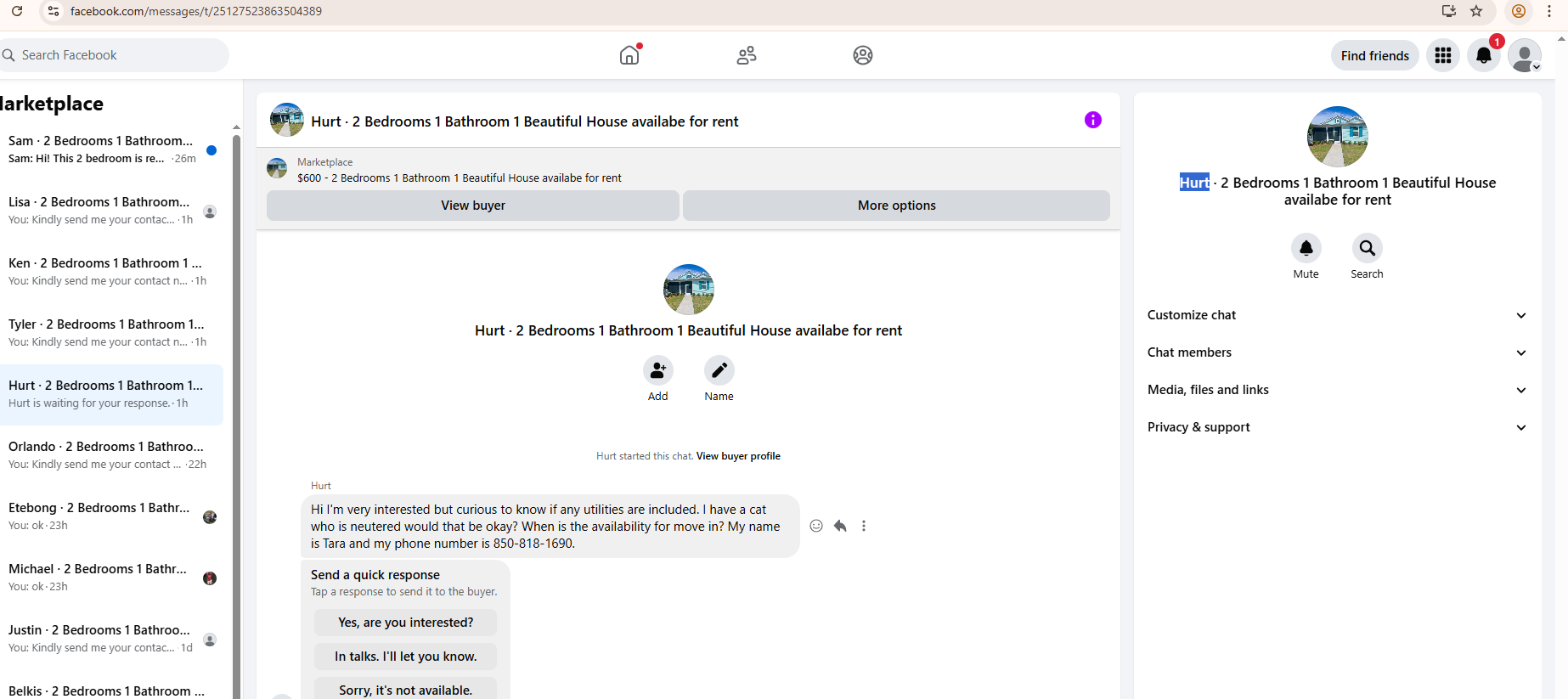The width and height of the screenshot is (1568, 699).
Task: Add people to the chat
Action: click(657, 370)
